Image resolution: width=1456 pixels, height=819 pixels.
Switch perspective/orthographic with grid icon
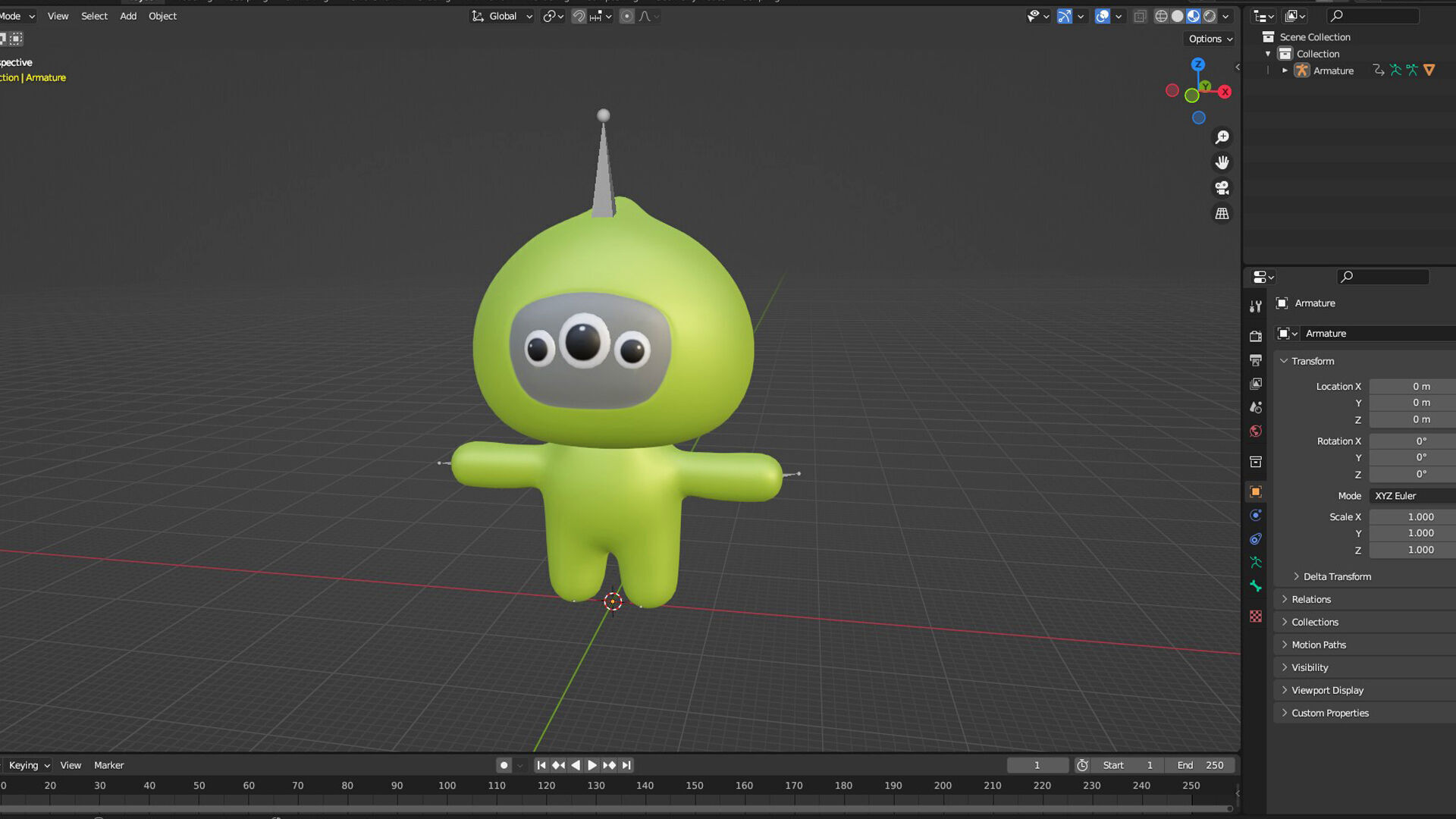pos(1222,214)
